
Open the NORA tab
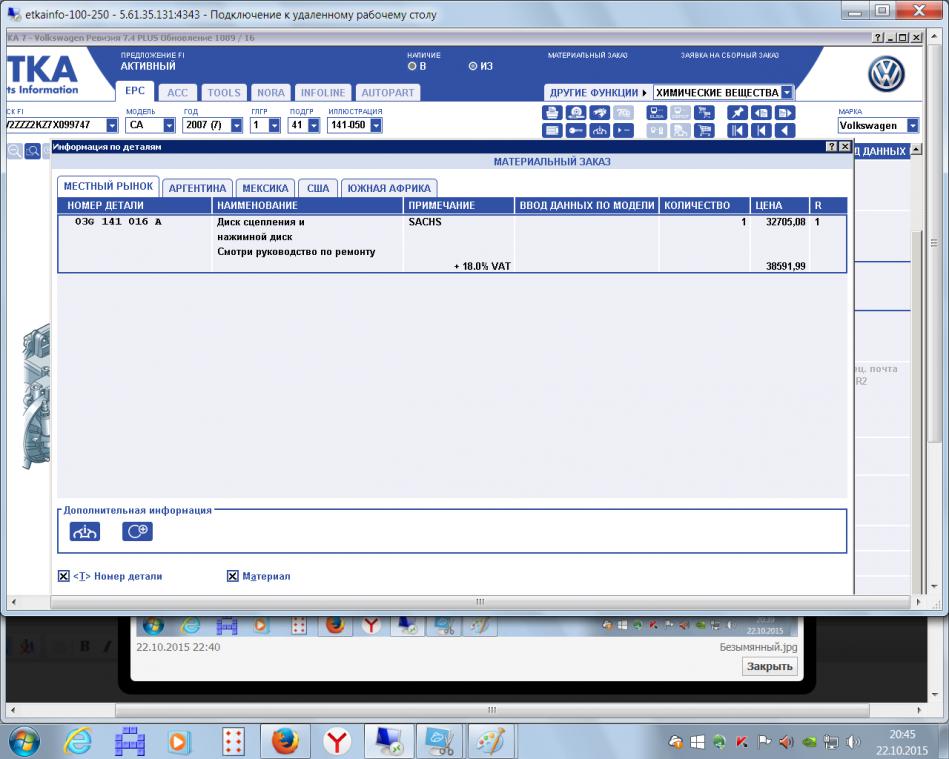pyautogui.click(x=271, y=93)
